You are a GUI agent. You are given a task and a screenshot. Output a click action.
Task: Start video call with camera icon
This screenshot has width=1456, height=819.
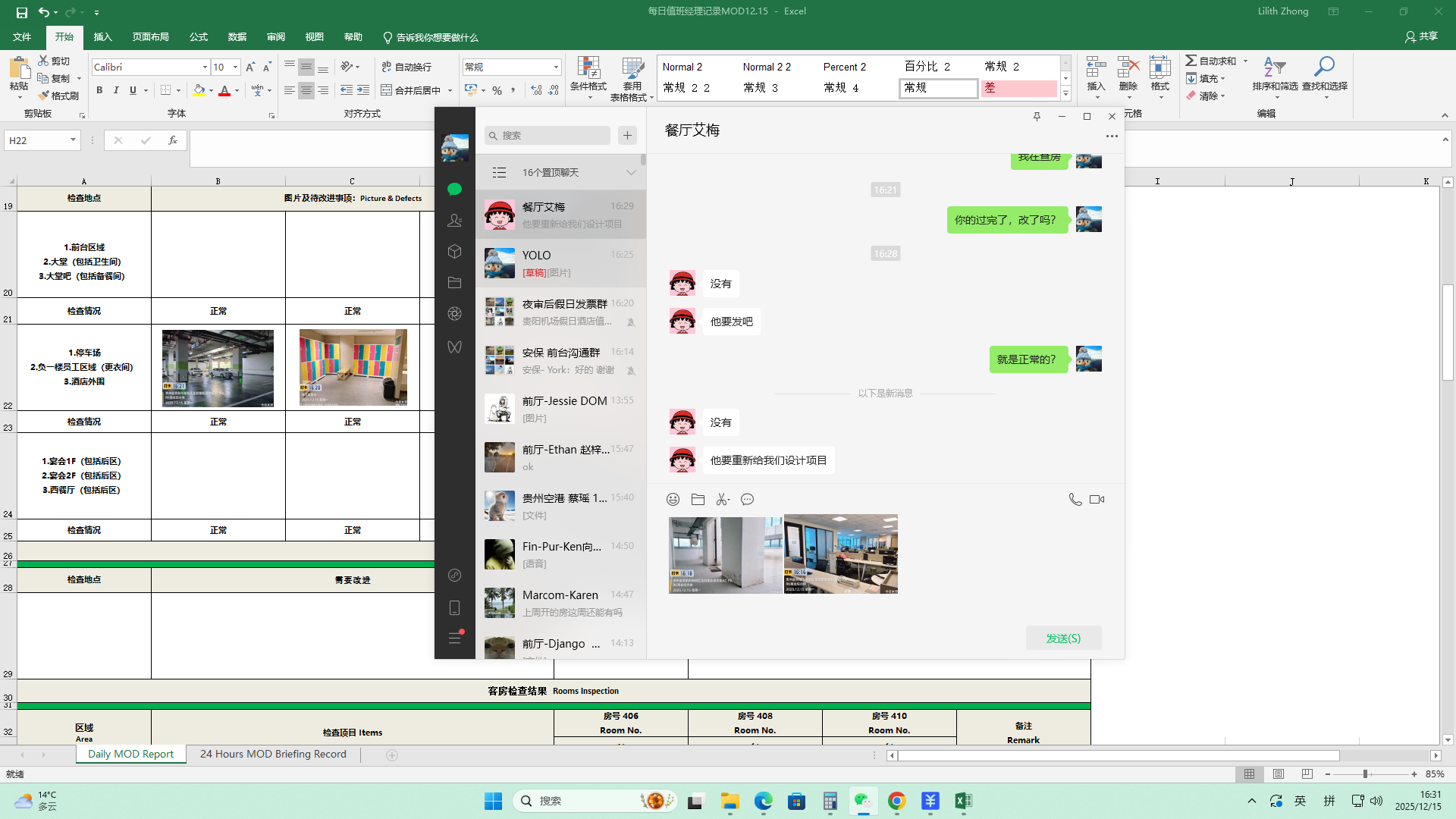coord(1097,499)
